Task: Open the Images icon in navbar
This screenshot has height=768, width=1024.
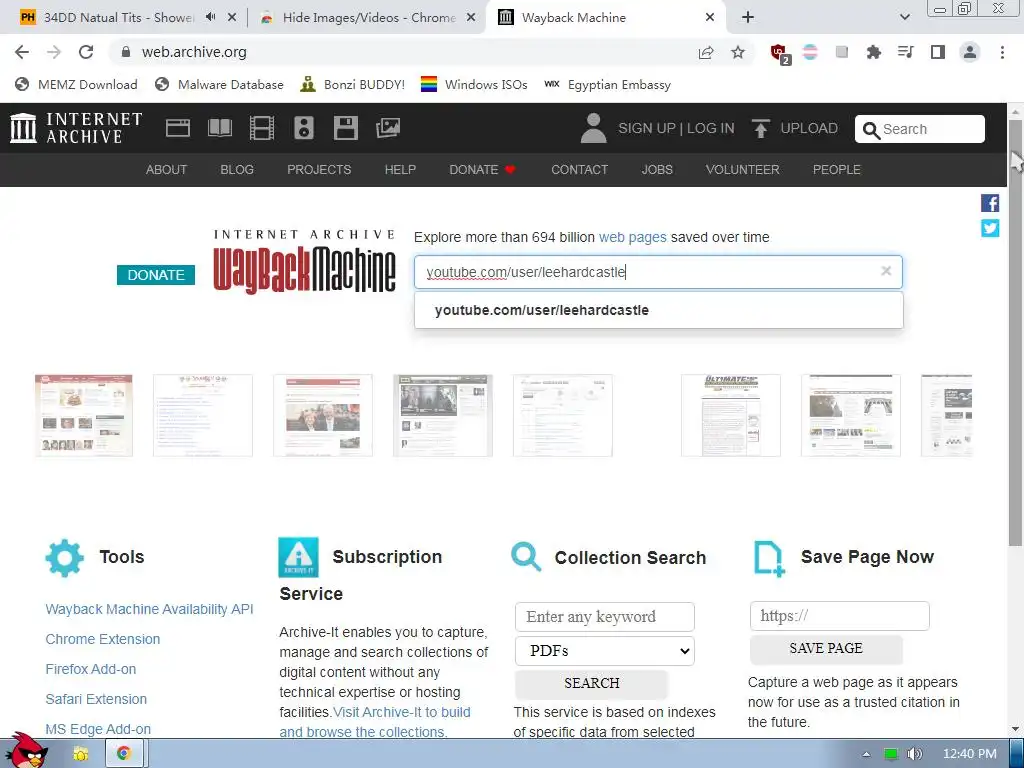Action: [x=388, y=128]
